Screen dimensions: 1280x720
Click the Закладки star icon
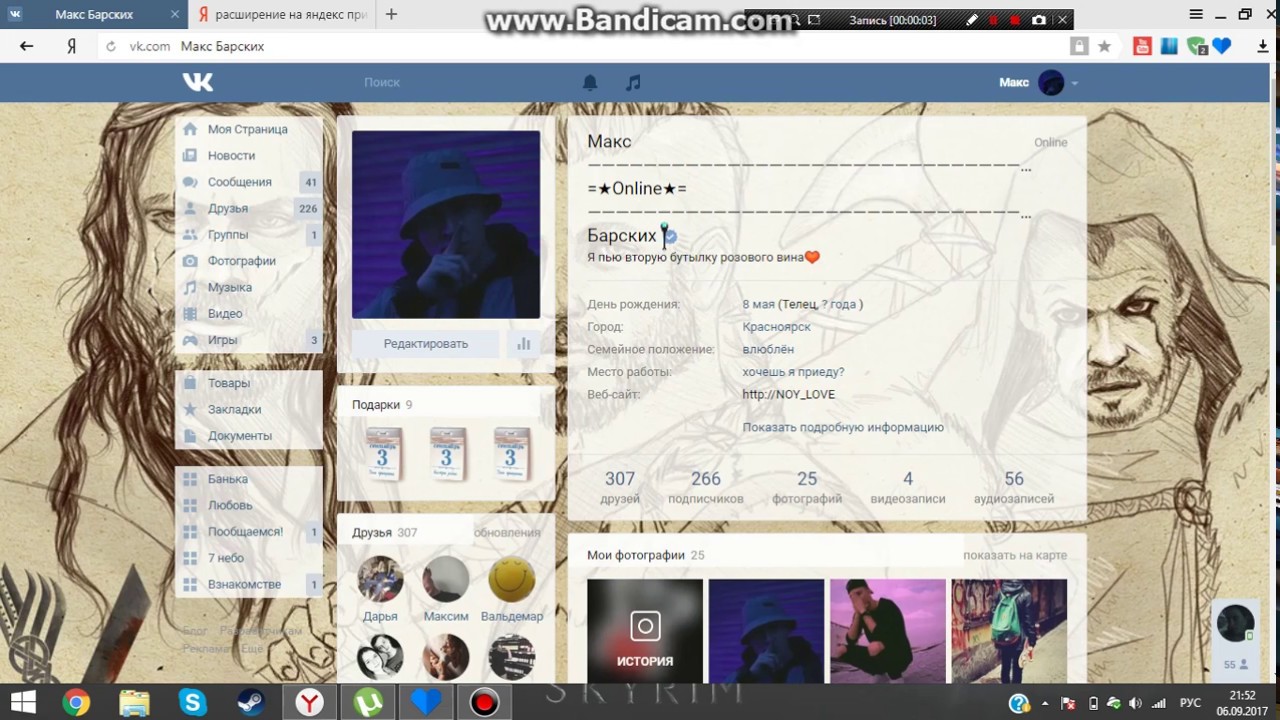click(190, 409)
